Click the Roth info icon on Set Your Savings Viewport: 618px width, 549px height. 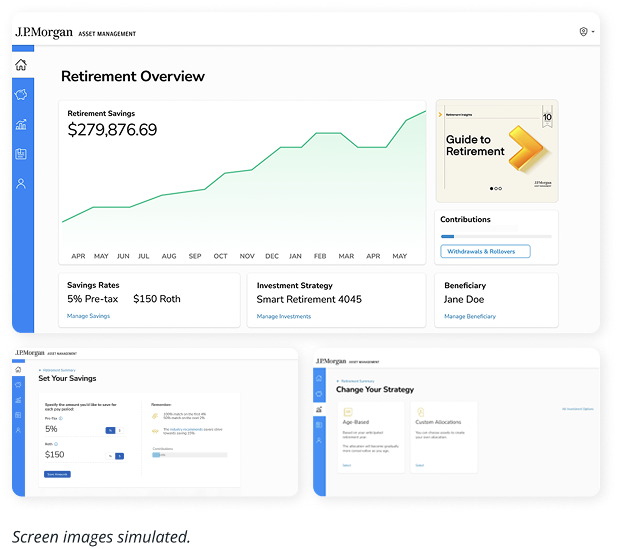[56, 444]
